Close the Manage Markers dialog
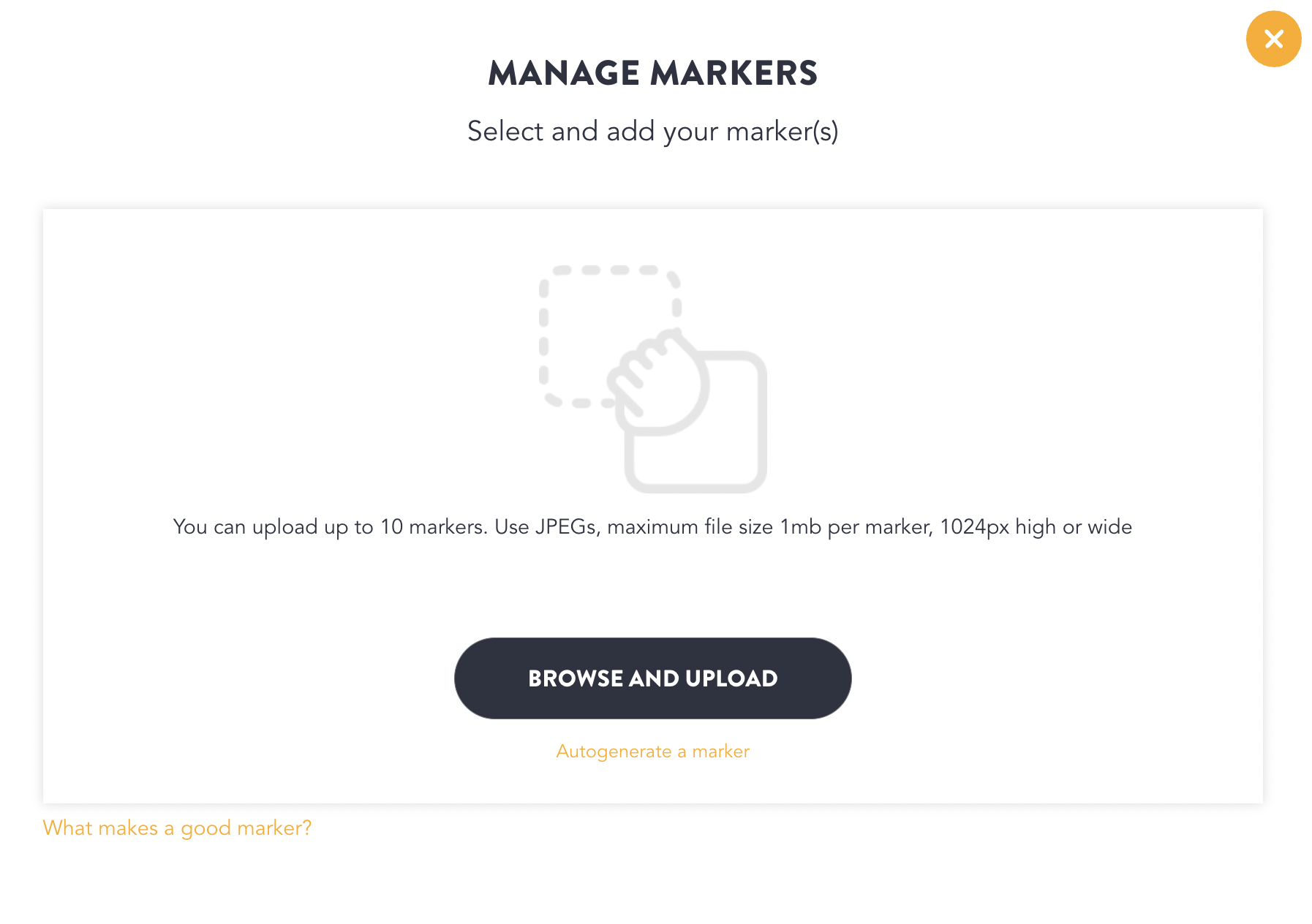Image resolution: width=1312 pixels, height=924 pixels. point(1273,39)
